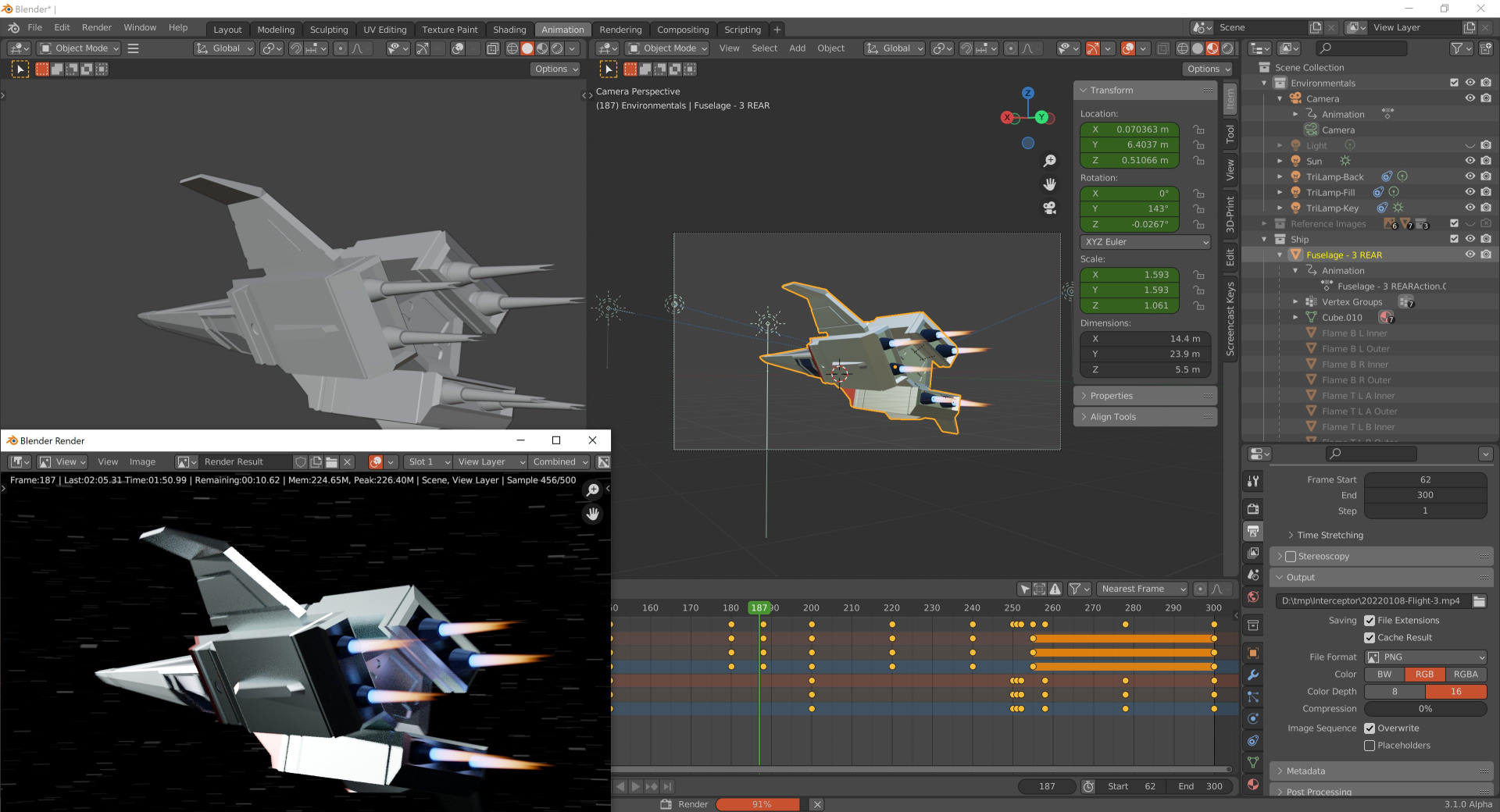Open the Render properties tab icon
1500x812 pixels.
coord(1253,509)
